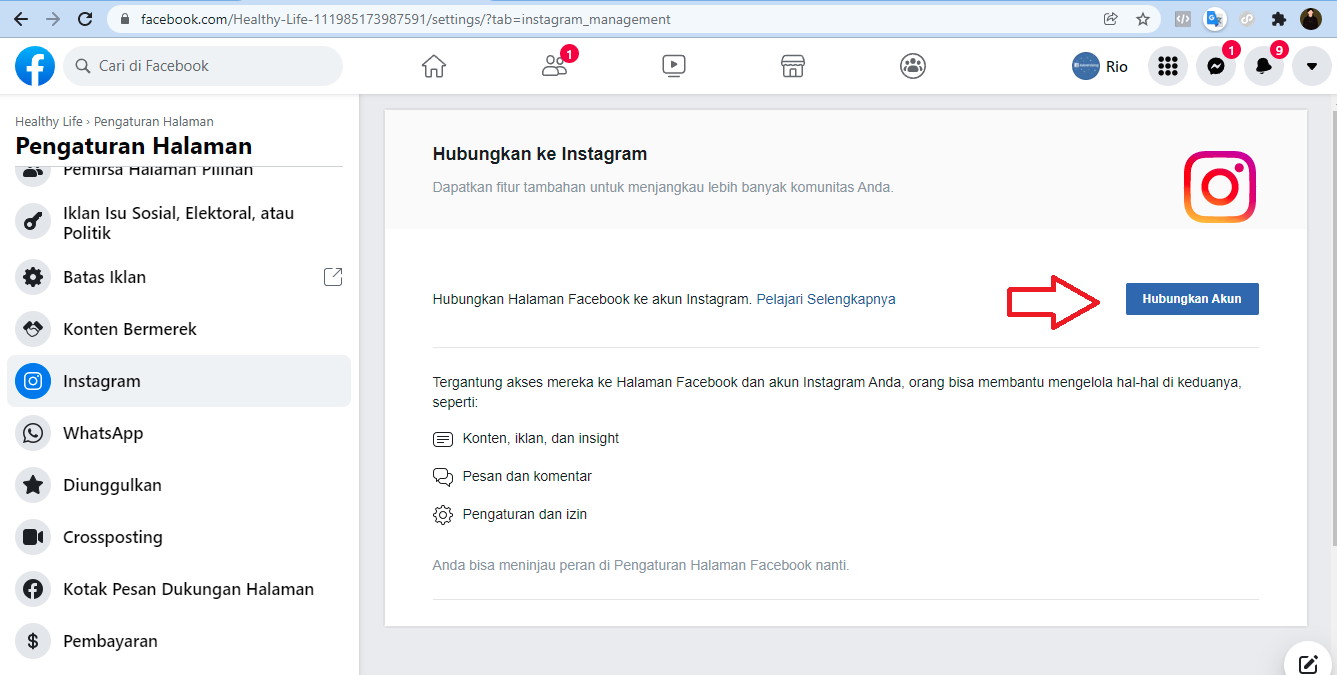Open the apps grid menu icon

(x=1167, y=66)
